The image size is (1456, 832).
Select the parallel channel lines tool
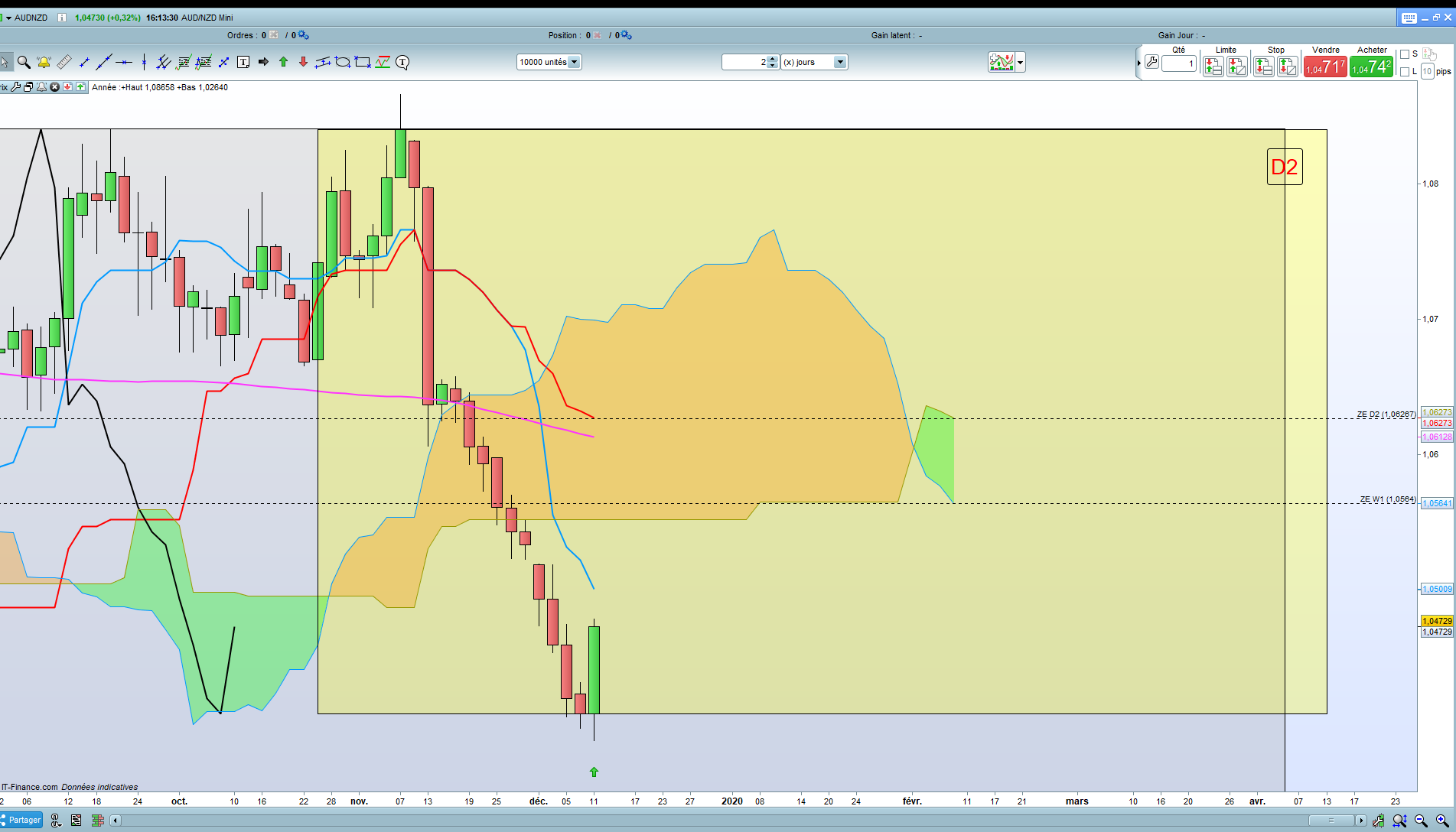coord(164,62)
